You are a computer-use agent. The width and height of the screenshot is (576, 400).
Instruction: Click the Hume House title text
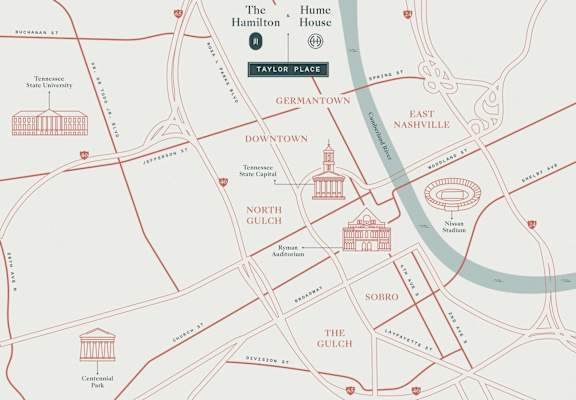point(315,16)
